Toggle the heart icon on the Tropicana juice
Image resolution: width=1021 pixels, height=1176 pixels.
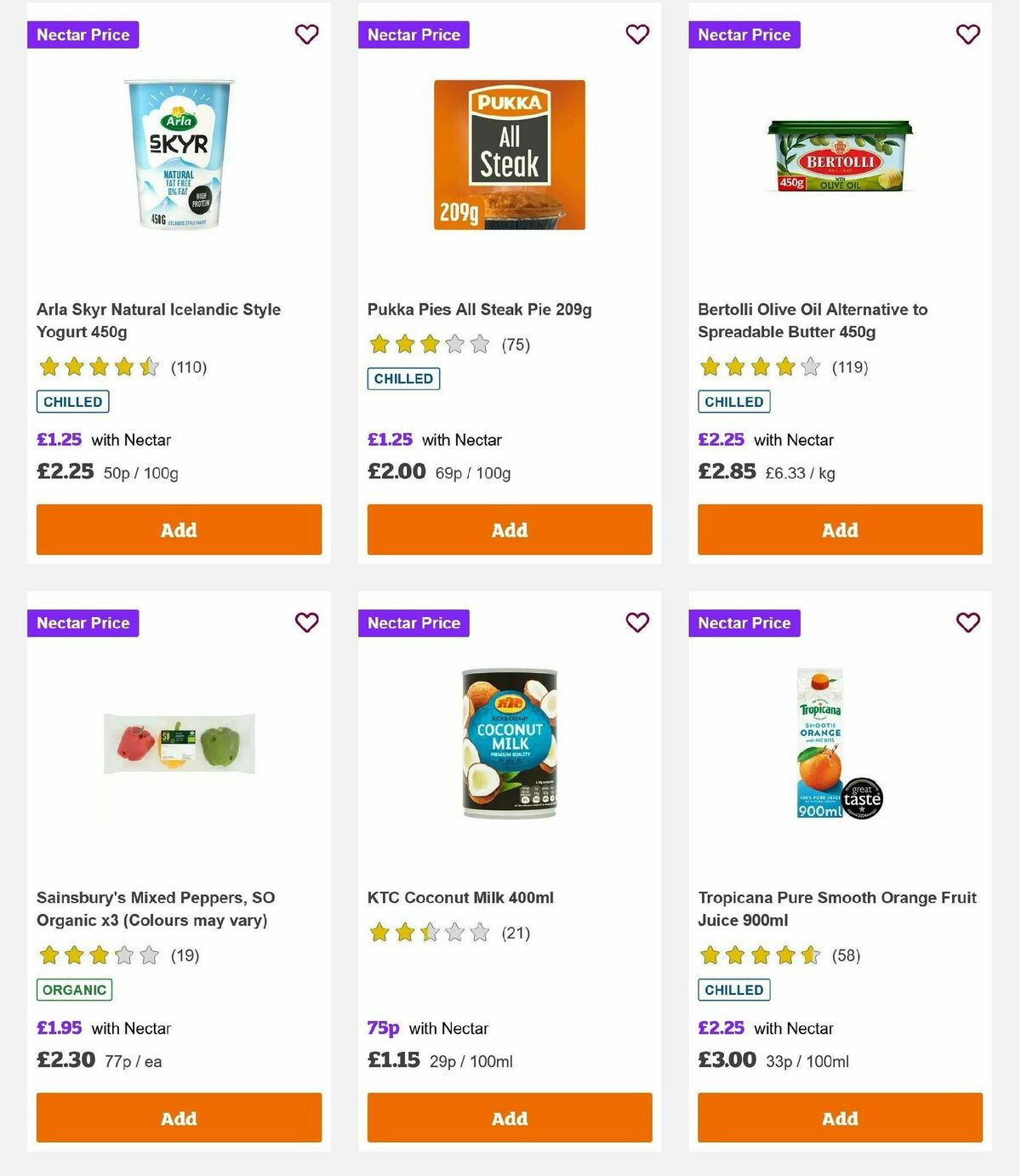967,623
